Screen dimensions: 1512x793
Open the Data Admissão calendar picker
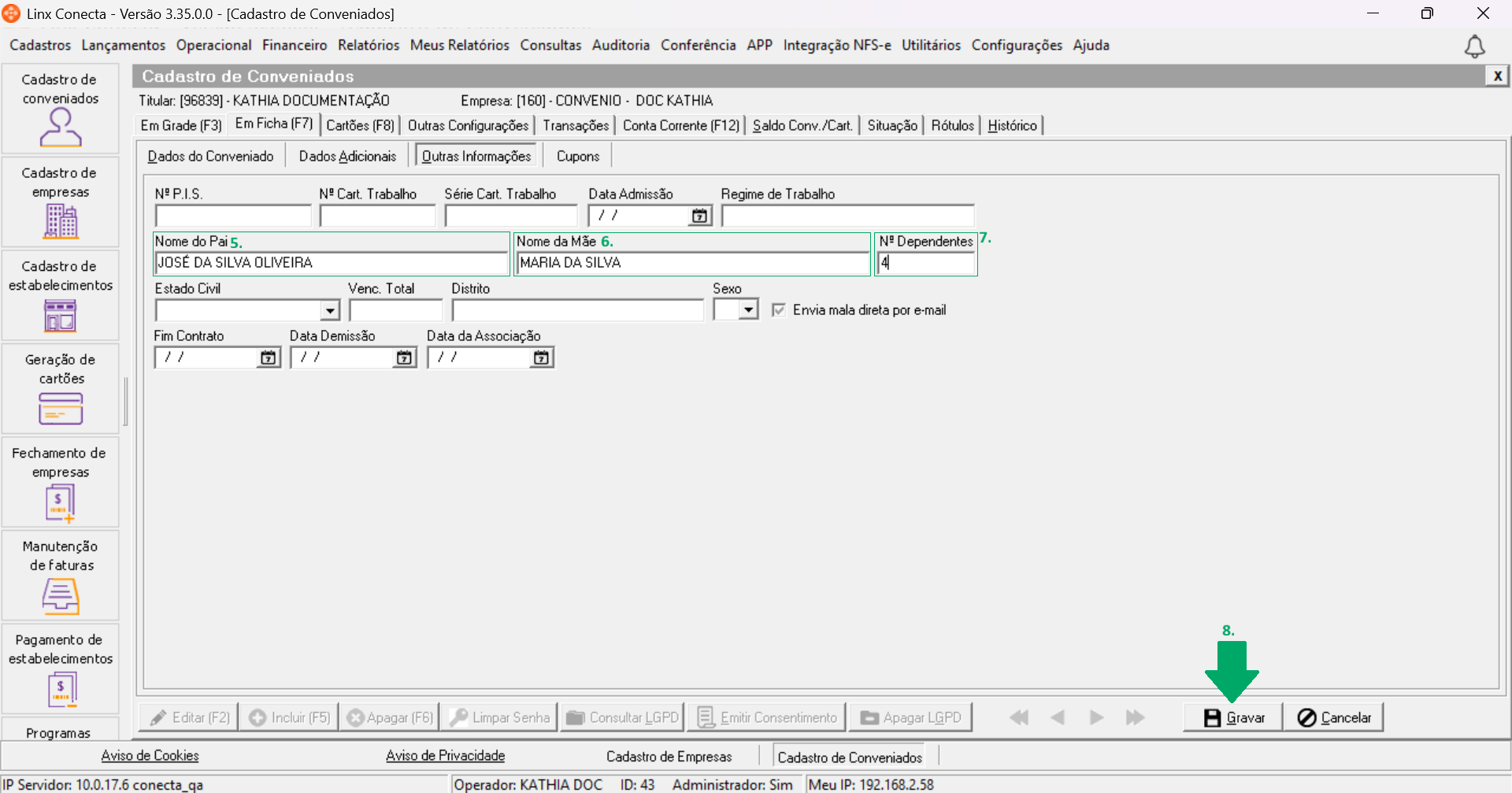(x=699, y=216)
